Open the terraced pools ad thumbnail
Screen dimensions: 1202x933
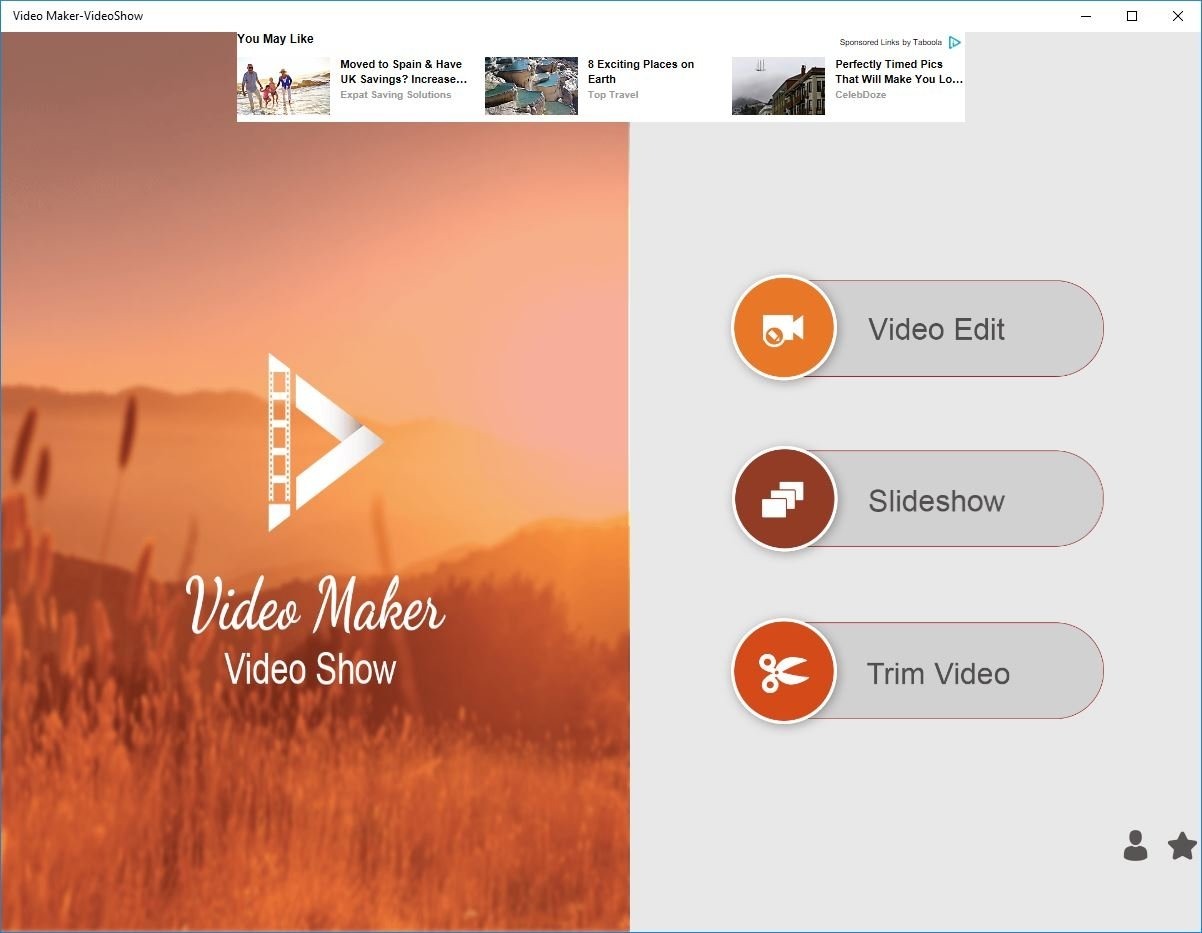(531, 86)
